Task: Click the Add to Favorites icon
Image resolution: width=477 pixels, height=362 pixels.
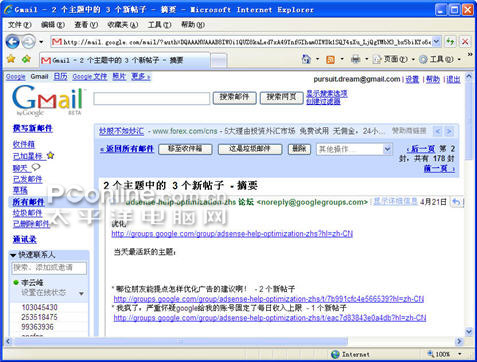Action: click(x=26, y=59)
